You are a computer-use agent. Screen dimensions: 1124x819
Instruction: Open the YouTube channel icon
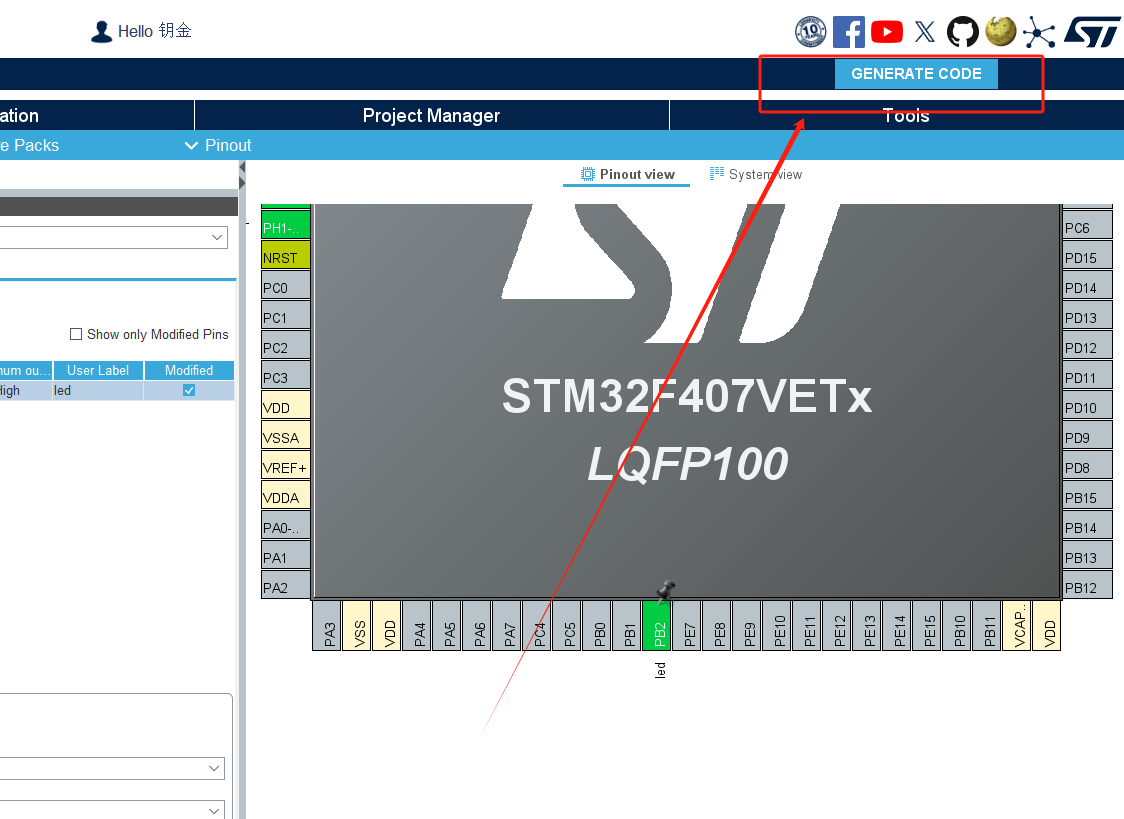point(886,32)
